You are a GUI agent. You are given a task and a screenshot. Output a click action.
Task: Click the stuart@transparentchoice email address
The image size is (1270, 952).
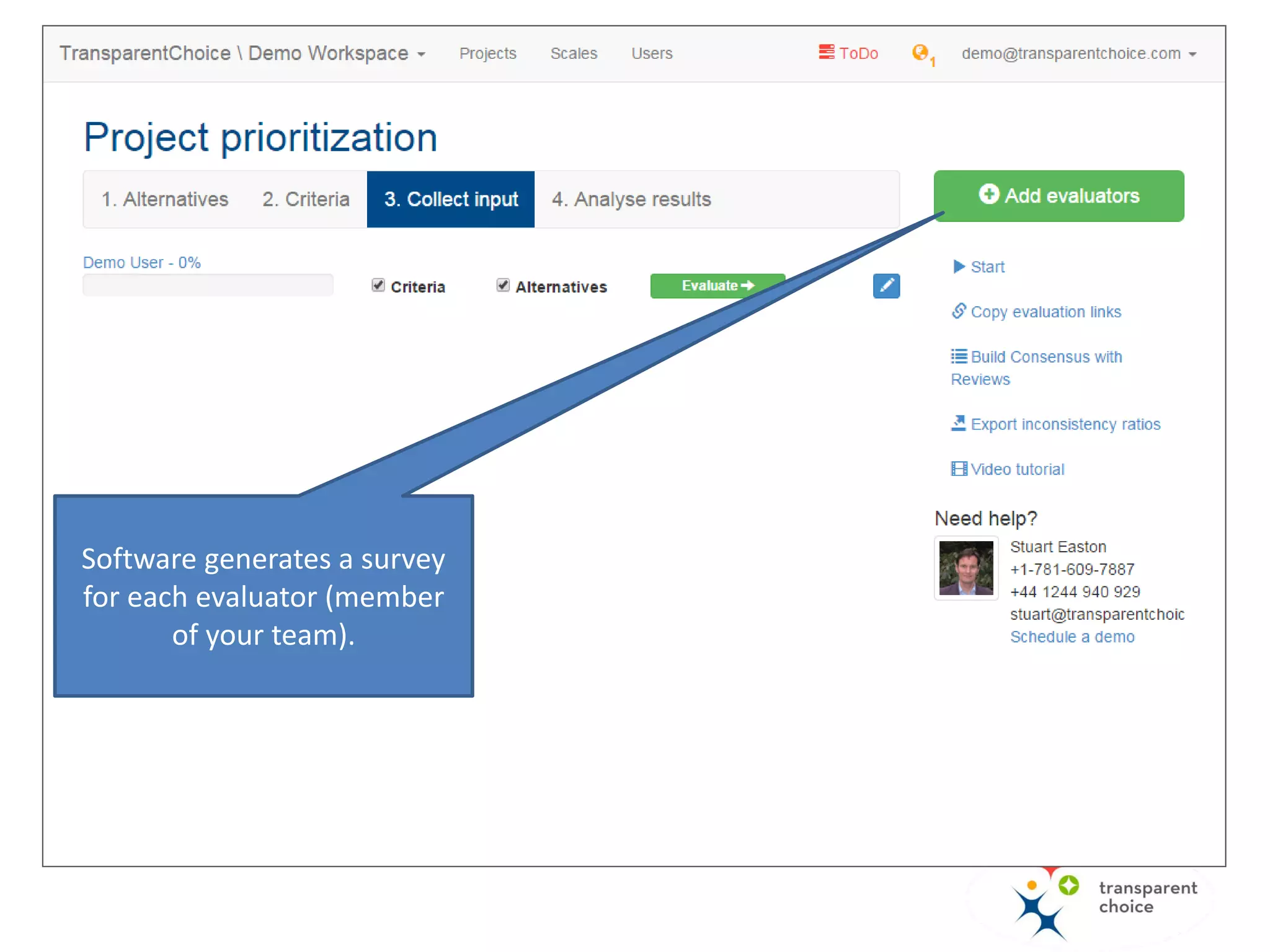pos(1097,614)
